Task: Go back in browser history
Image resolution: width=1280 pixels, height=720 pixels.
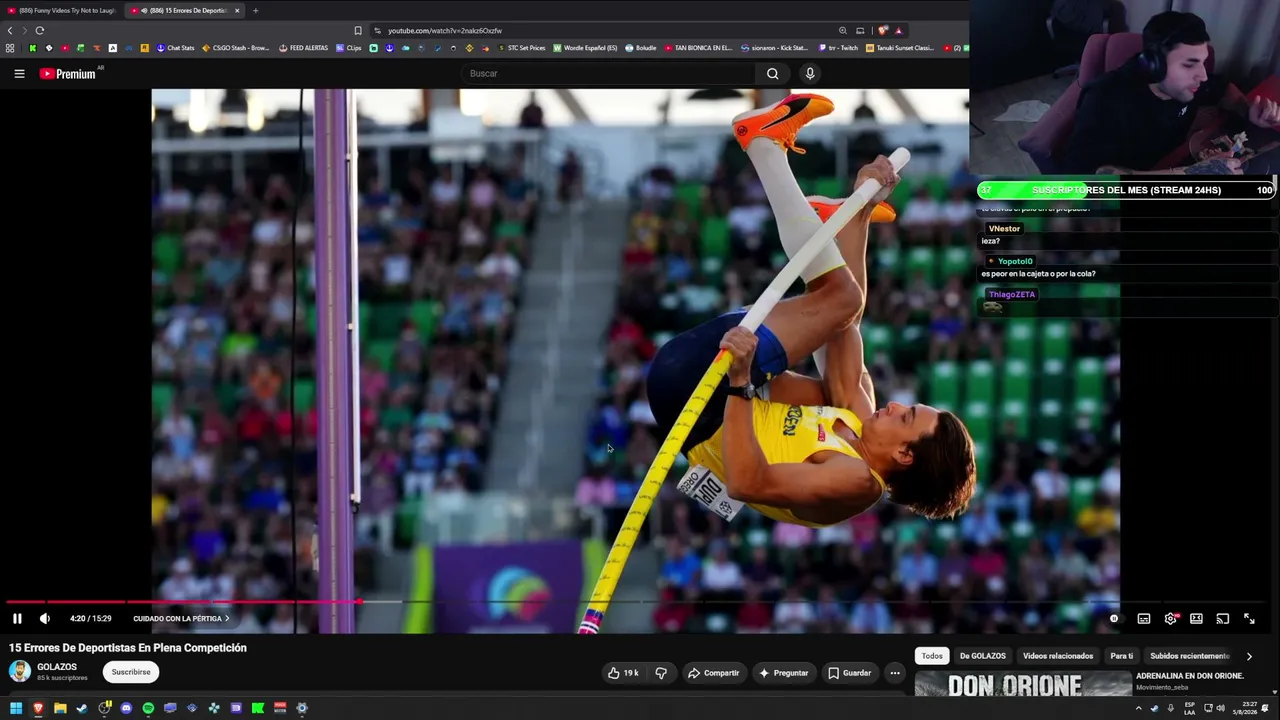Action: (x=10, y=30)
